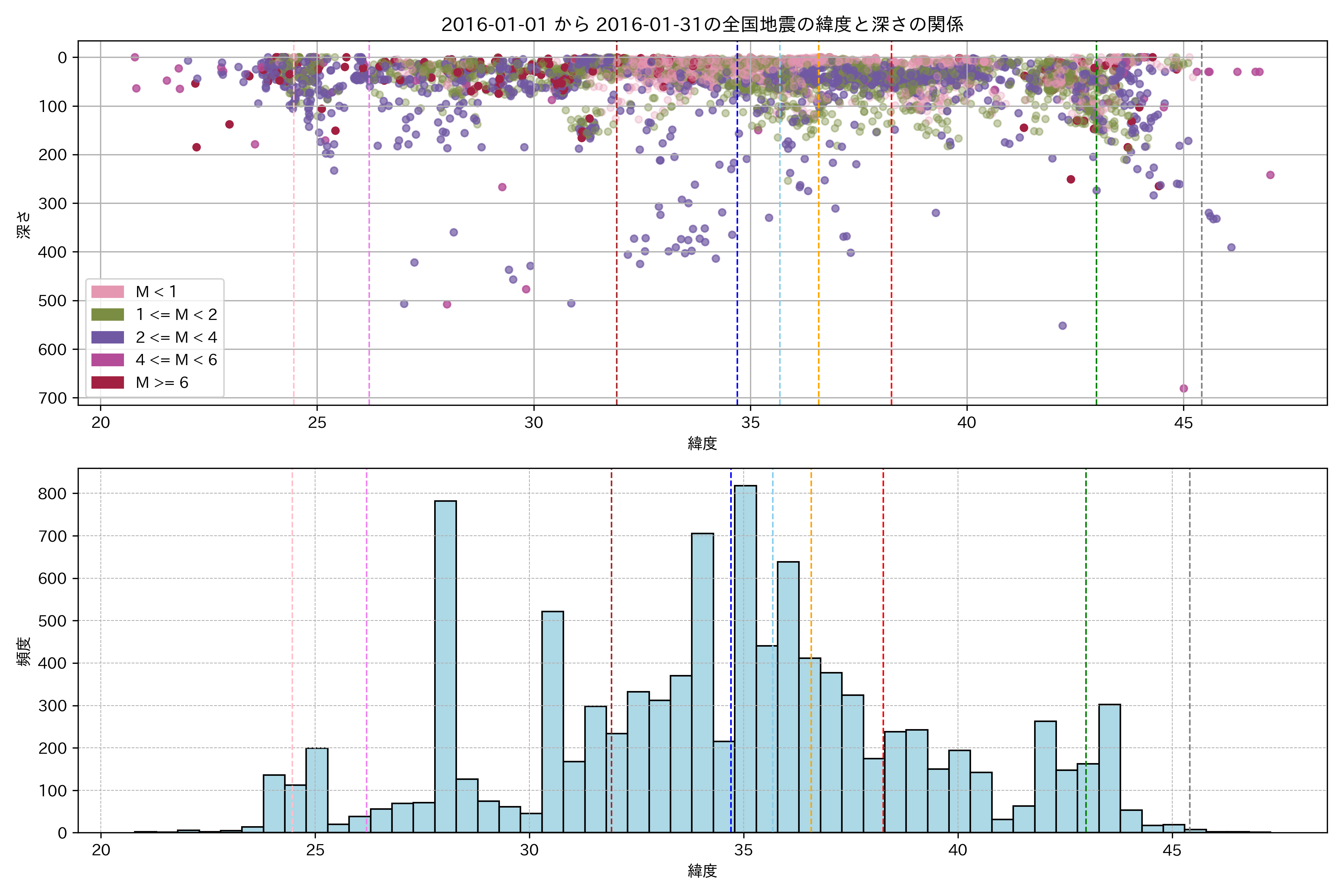Click the 頻度 y-axis label

click(24, 651)
